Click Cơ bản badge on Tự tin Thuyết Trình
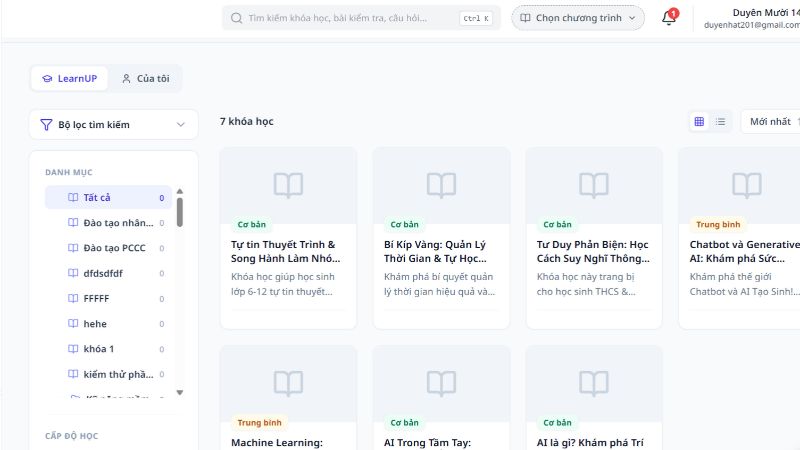This screenshot has height=450, width=800. tap(252, 224)
